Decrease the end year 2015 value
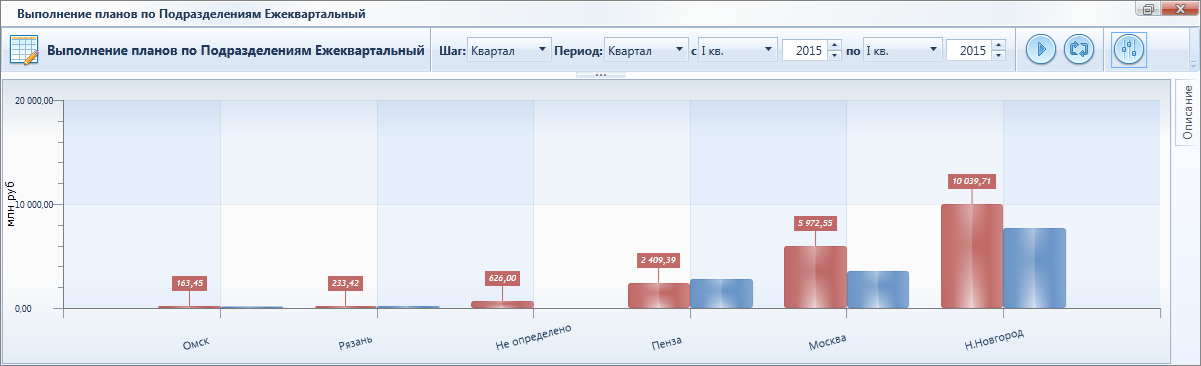The width and height of the screenshot is (1201, 366). [998, 56]
